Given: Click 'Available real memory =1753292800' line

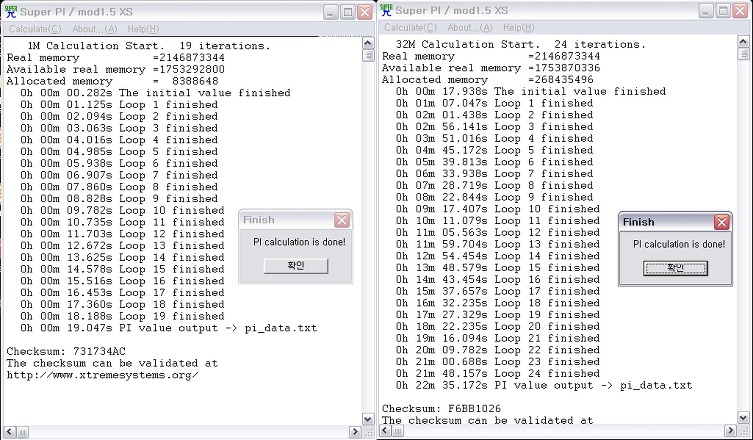Looking at the screenshot, I should [116, 69].
